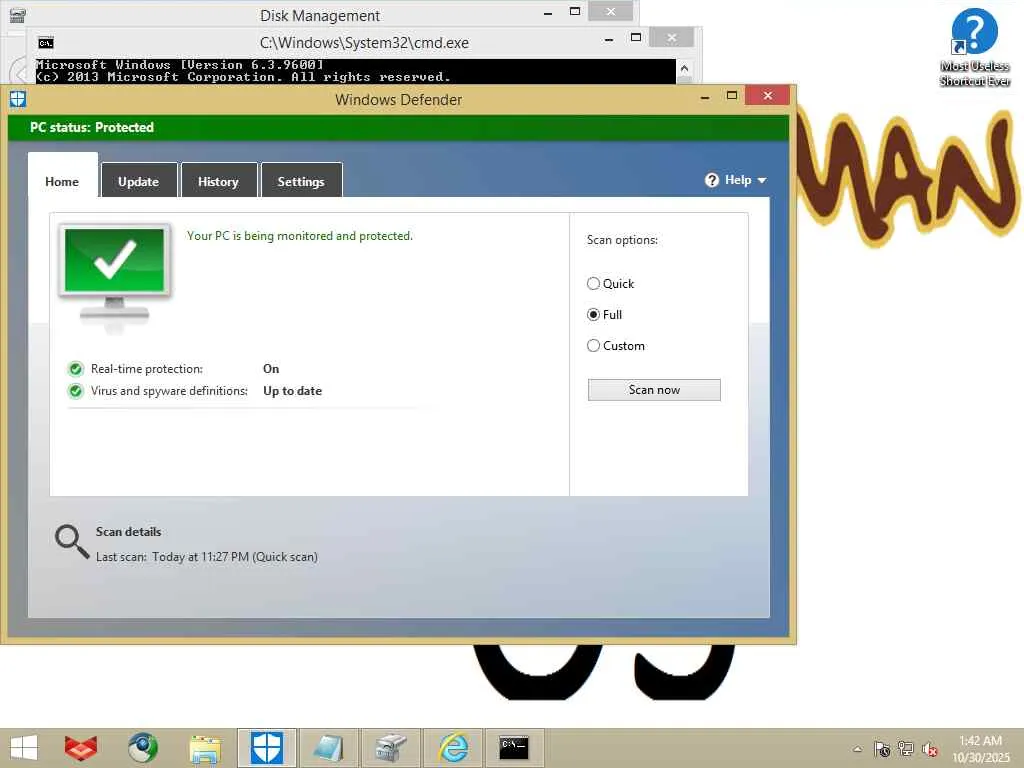1024x768 pixels.
Task: Launch Internet Explorer from the taskbar
Action: tap(453, 748)
